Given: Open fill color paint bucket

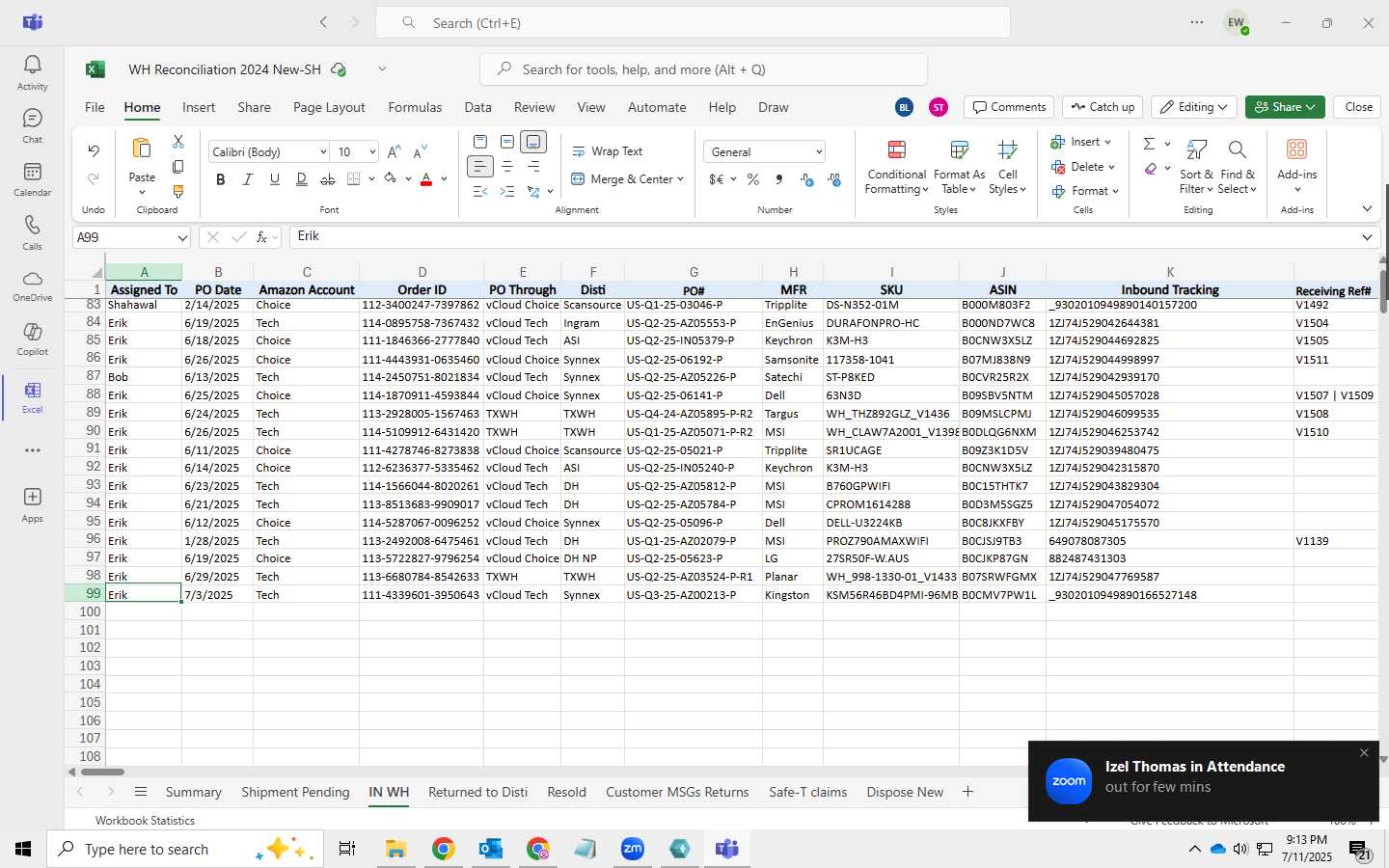Looking at the screenshot, I should pos(390,179).
